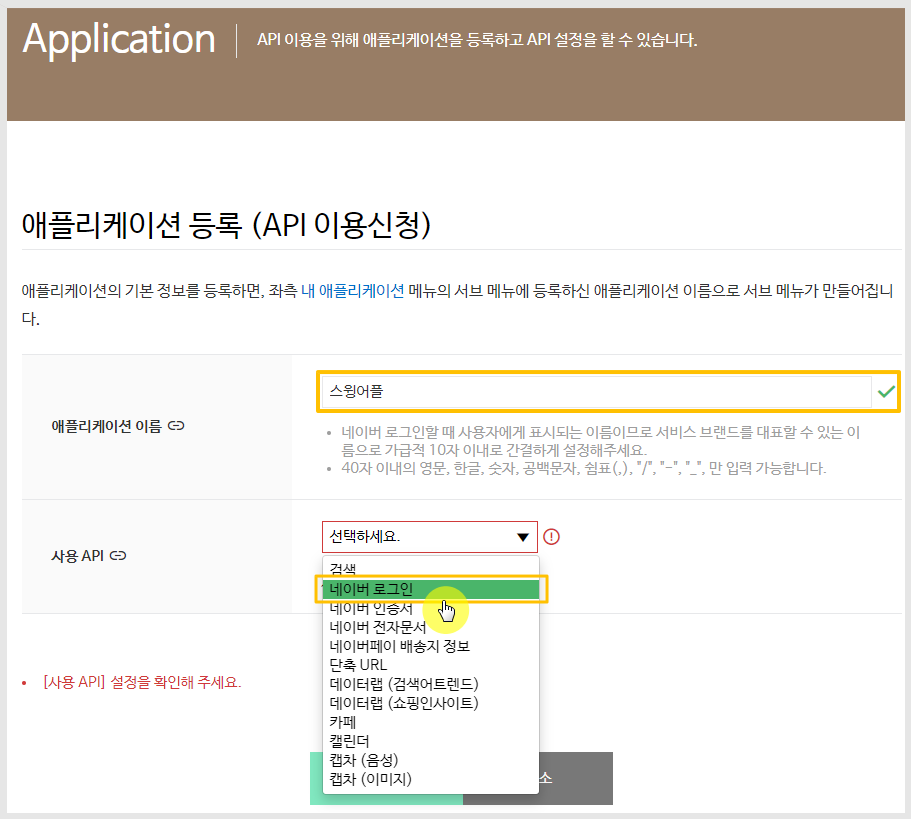Pick 네이버 전자문서 from dropdown
This screenshot has height=819, width=911.
coord(431,627)
